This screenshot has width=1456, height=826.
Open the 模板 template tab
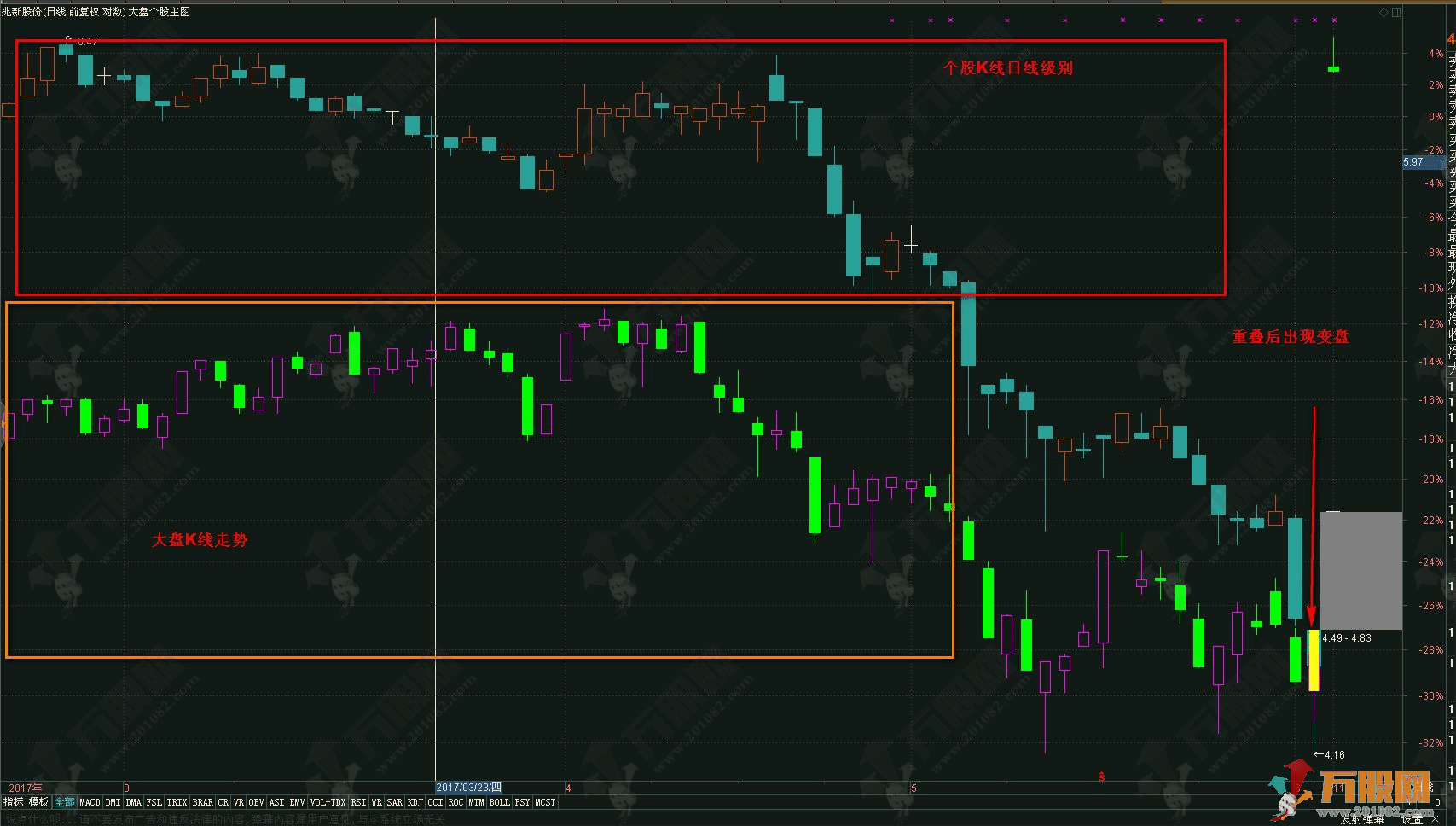pyautogui.click(x=38, y=802)
